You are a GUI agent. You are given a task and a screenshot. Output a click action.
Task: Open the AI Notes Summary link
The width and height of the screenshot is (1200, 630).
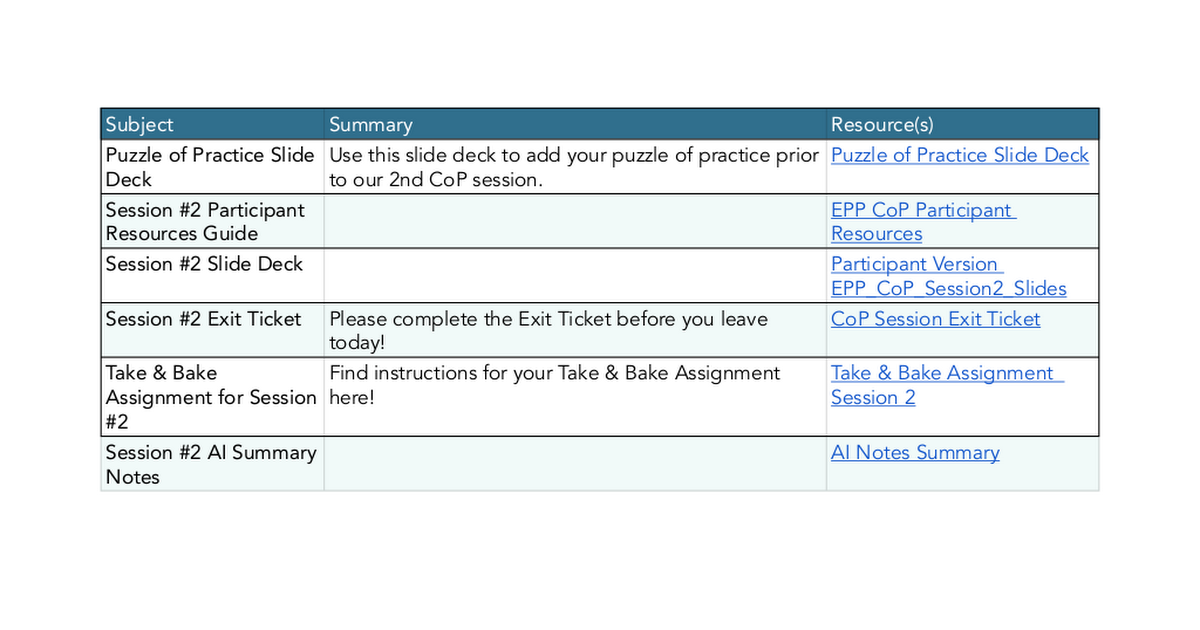(x=914, y=452)
